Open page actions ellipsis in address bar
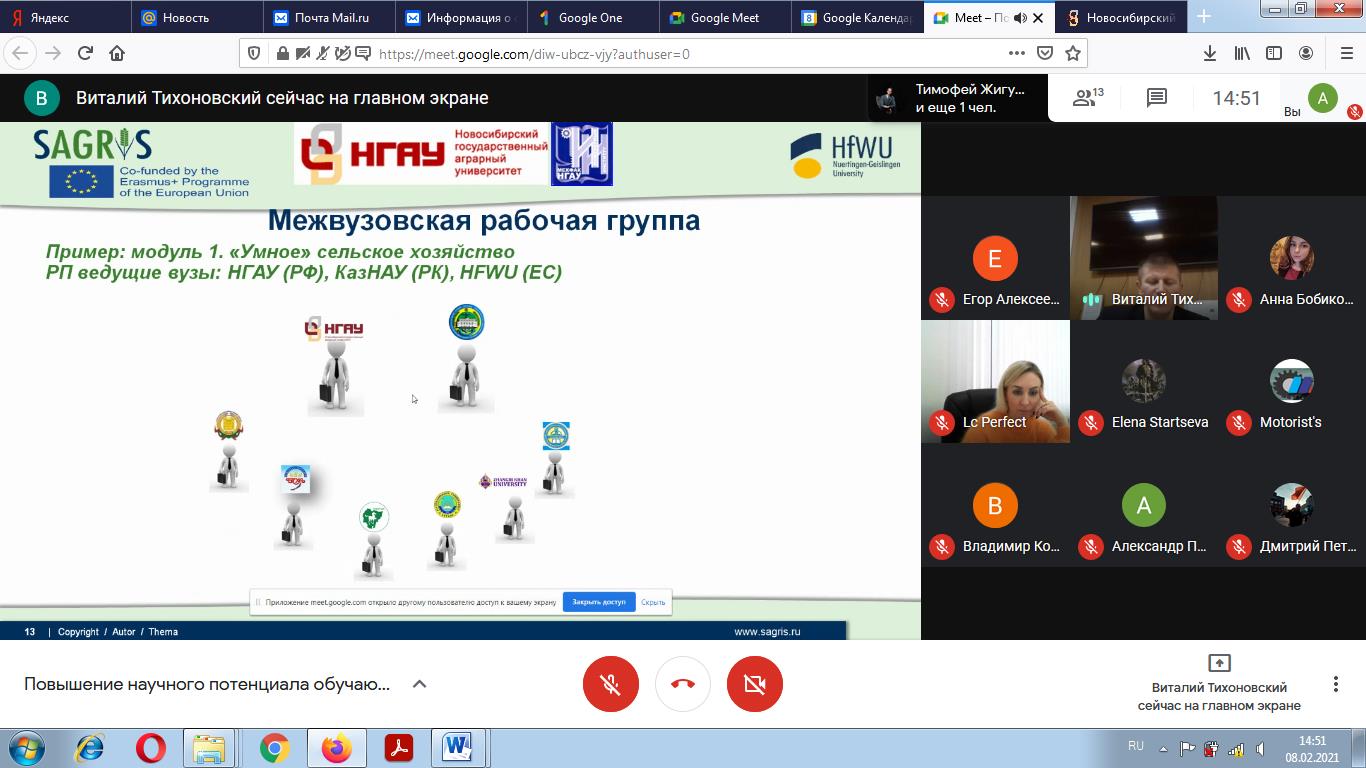This screenshot has width=1366, height=768. (1016, 53)
